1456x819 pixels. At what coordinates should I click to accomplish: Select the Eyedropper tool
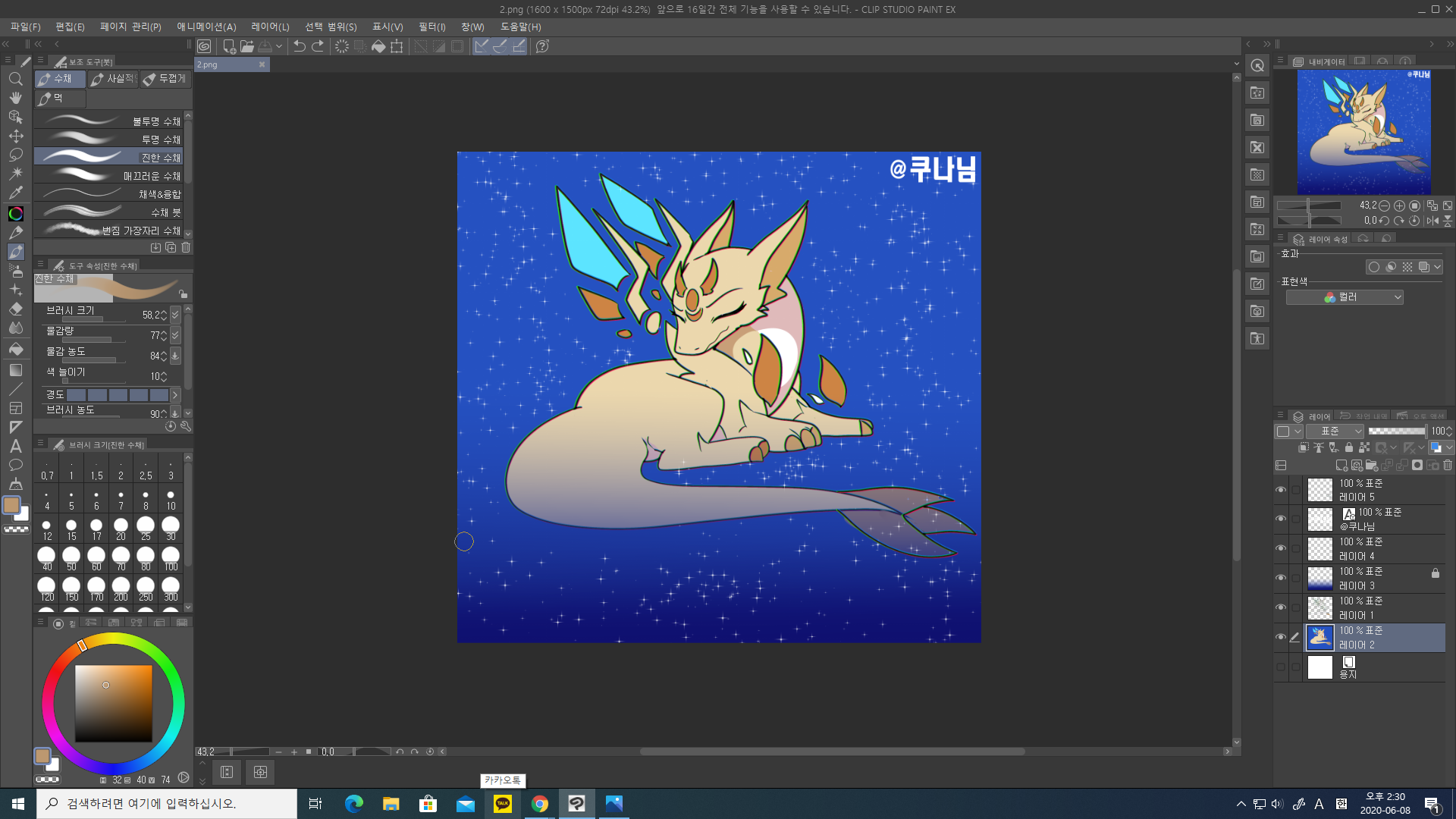click(x=15, y=193)
